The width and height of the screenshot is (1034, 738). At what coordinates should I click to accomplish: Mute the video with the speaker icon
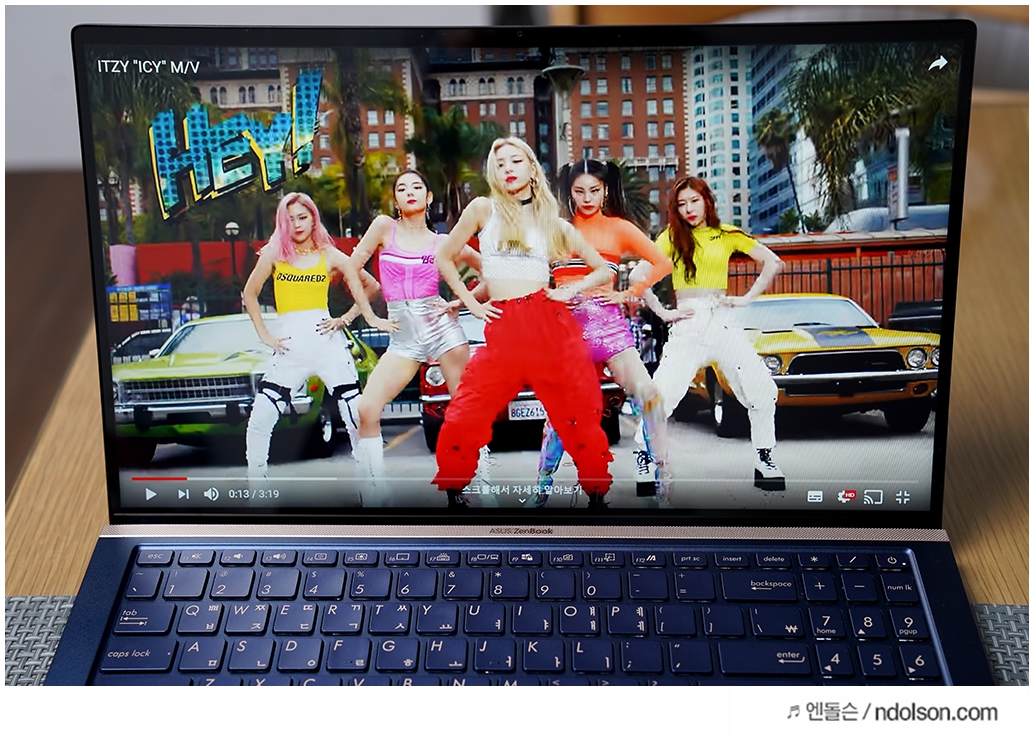(x=211, y=494)
